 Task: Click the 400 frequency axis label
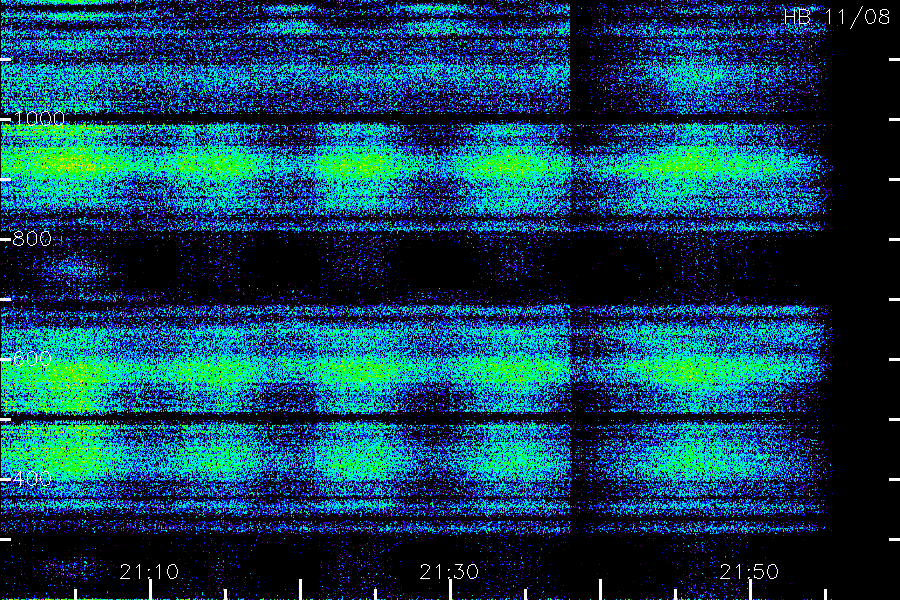pos(32,479)
